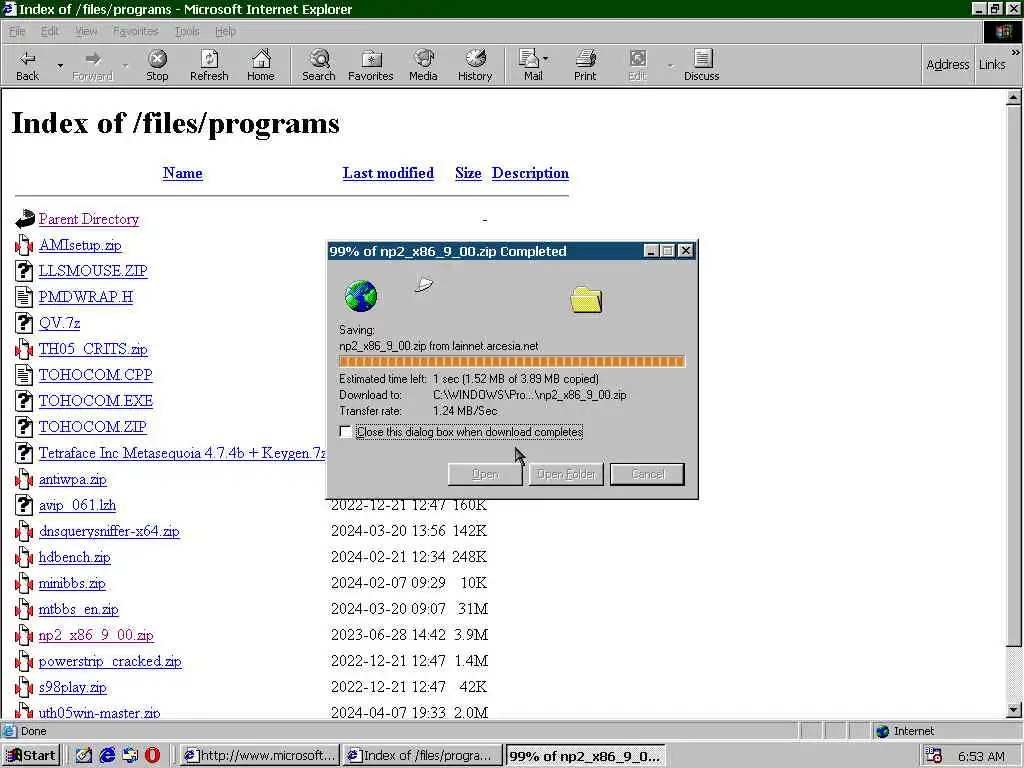Open Parent Directory link
Image resolution: width=1024 pixels, height=768 pixels.
tap(89, 219)
